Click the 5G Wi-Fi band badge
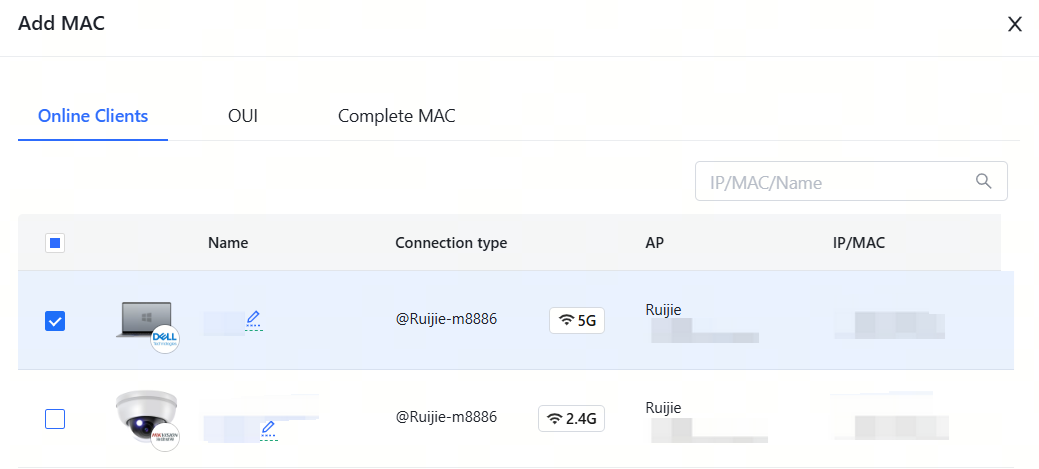 point(577,320)
